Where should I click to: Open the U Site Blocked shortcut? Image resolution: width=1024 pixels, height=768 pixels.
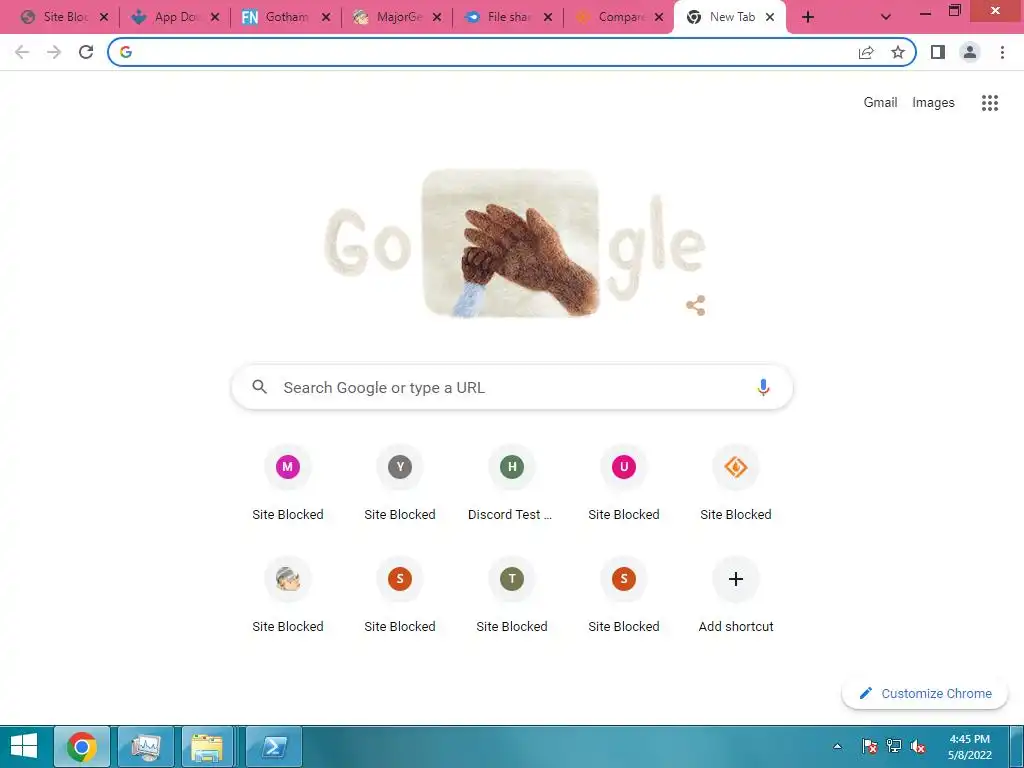624,483
